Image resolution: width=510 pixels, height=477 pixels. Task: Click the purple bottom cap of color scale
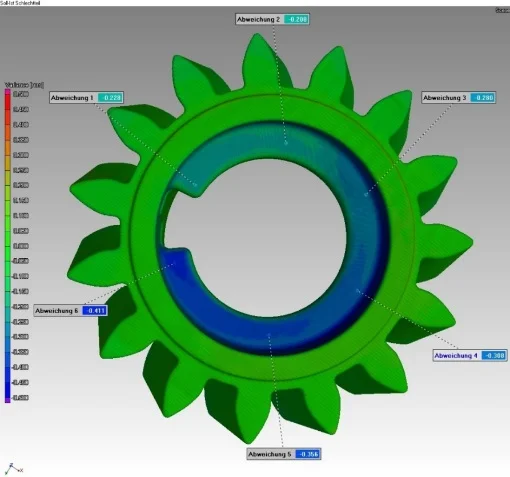pos(8,400)
